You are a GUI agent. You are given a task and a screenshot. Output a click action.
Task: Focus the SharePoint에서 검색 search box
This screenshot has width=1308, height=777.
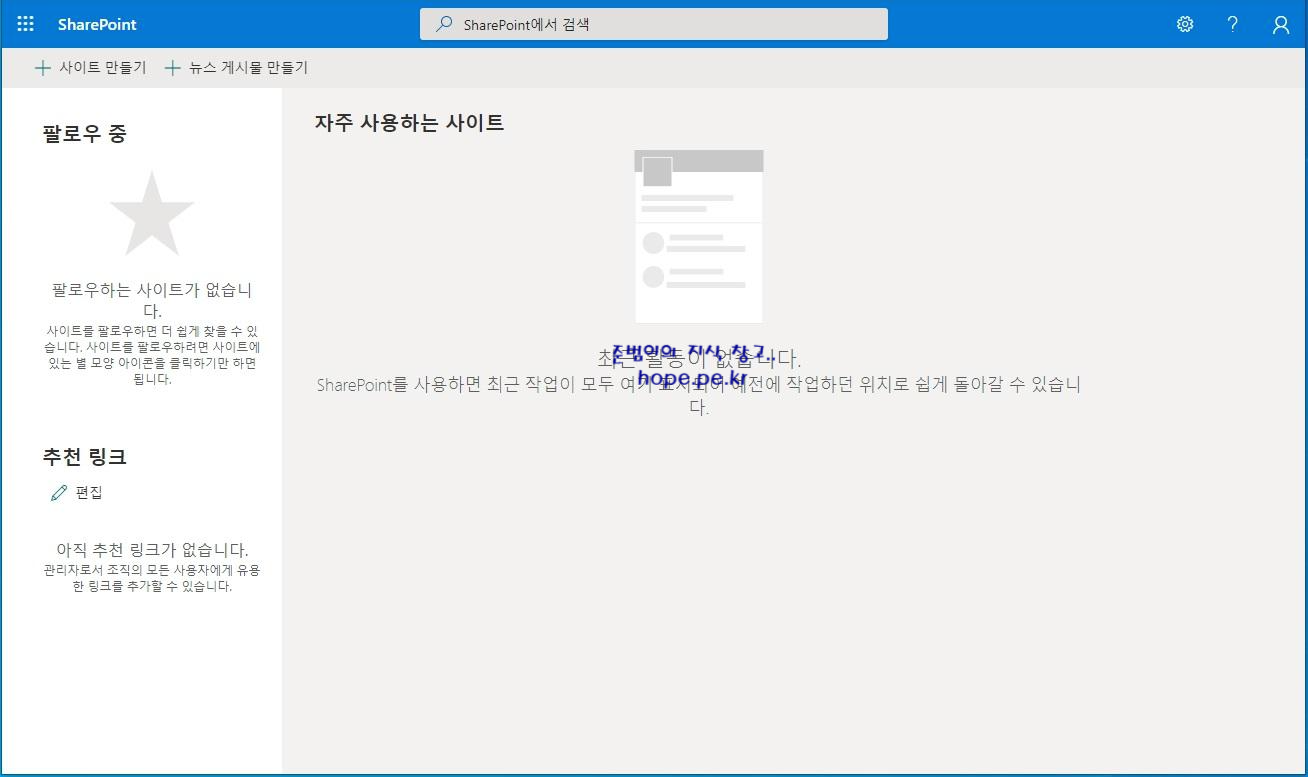(654, 24)
